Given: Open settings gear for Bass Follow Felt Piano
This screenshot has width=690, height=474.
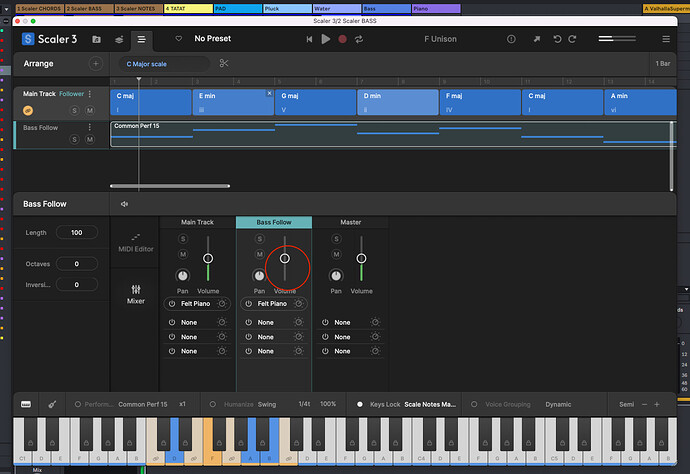Looking at the screenshot, I should 299,304.
